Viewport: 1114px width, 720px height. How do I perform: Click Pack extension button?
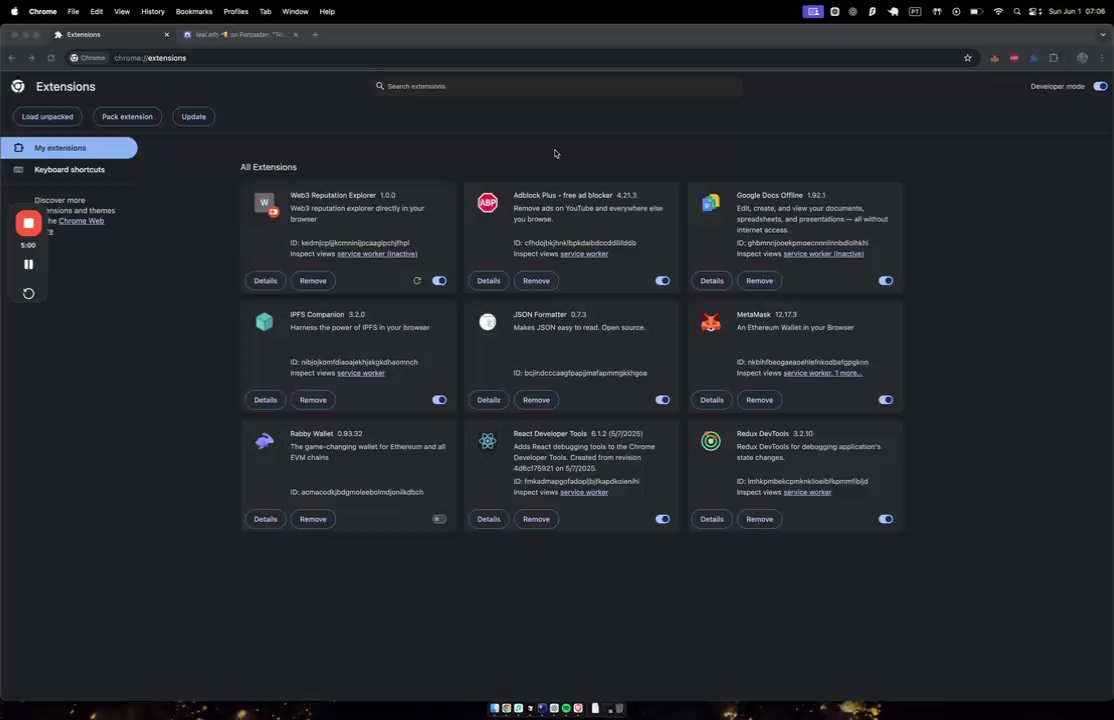(127, 117)
